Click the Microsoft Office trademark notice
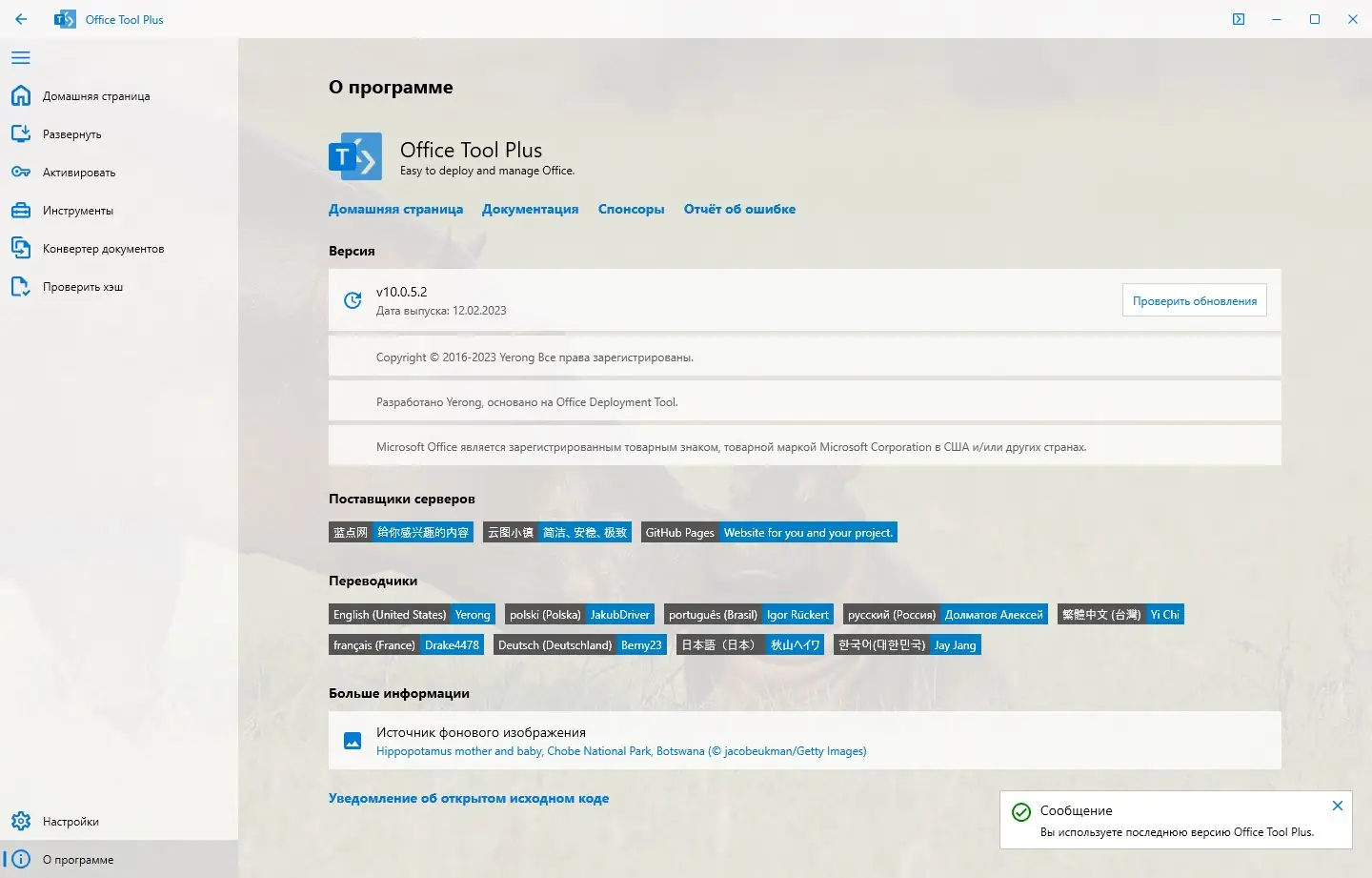This screenshot has width=1372, height=878. point(731,447)
